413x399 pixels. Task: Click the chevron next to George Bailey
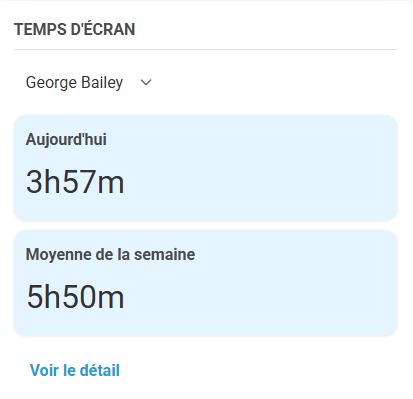[x=146, y=82]
